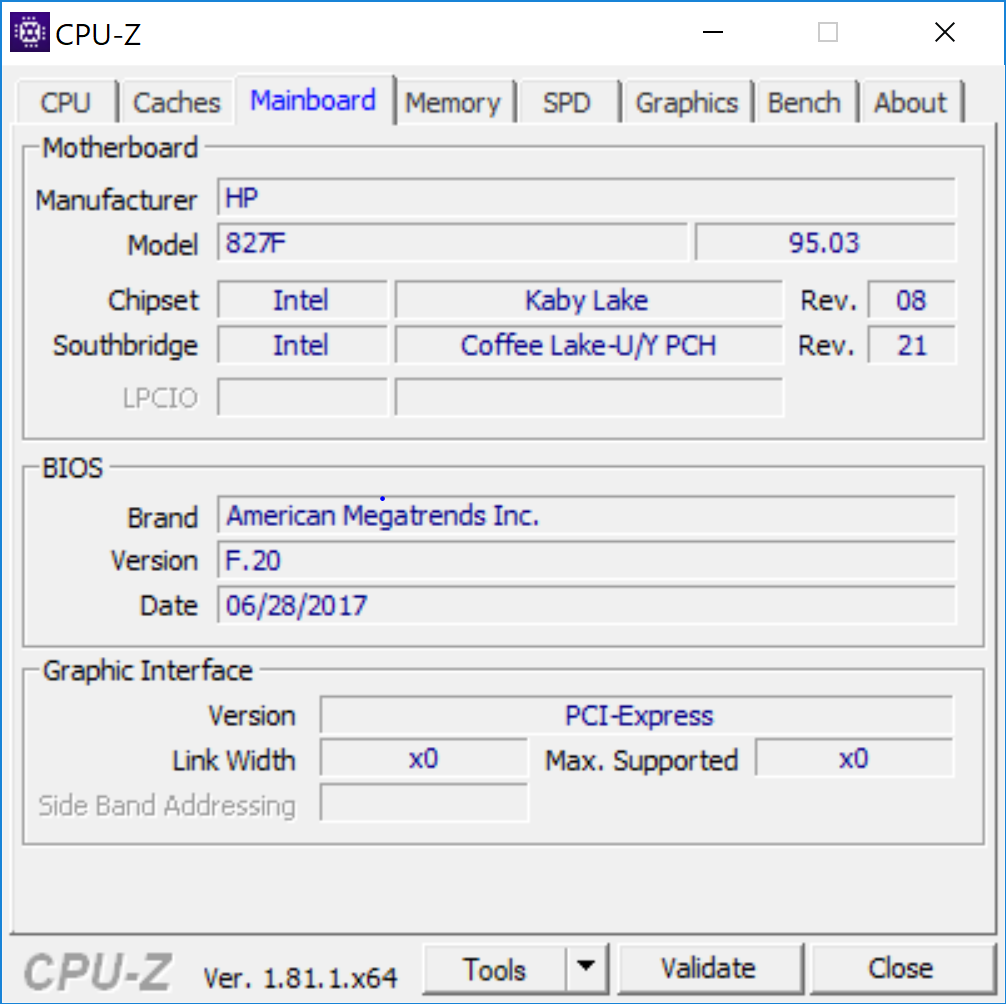The image size is (1006, 1004).
Task: Open the About tab
Action: 910,102
